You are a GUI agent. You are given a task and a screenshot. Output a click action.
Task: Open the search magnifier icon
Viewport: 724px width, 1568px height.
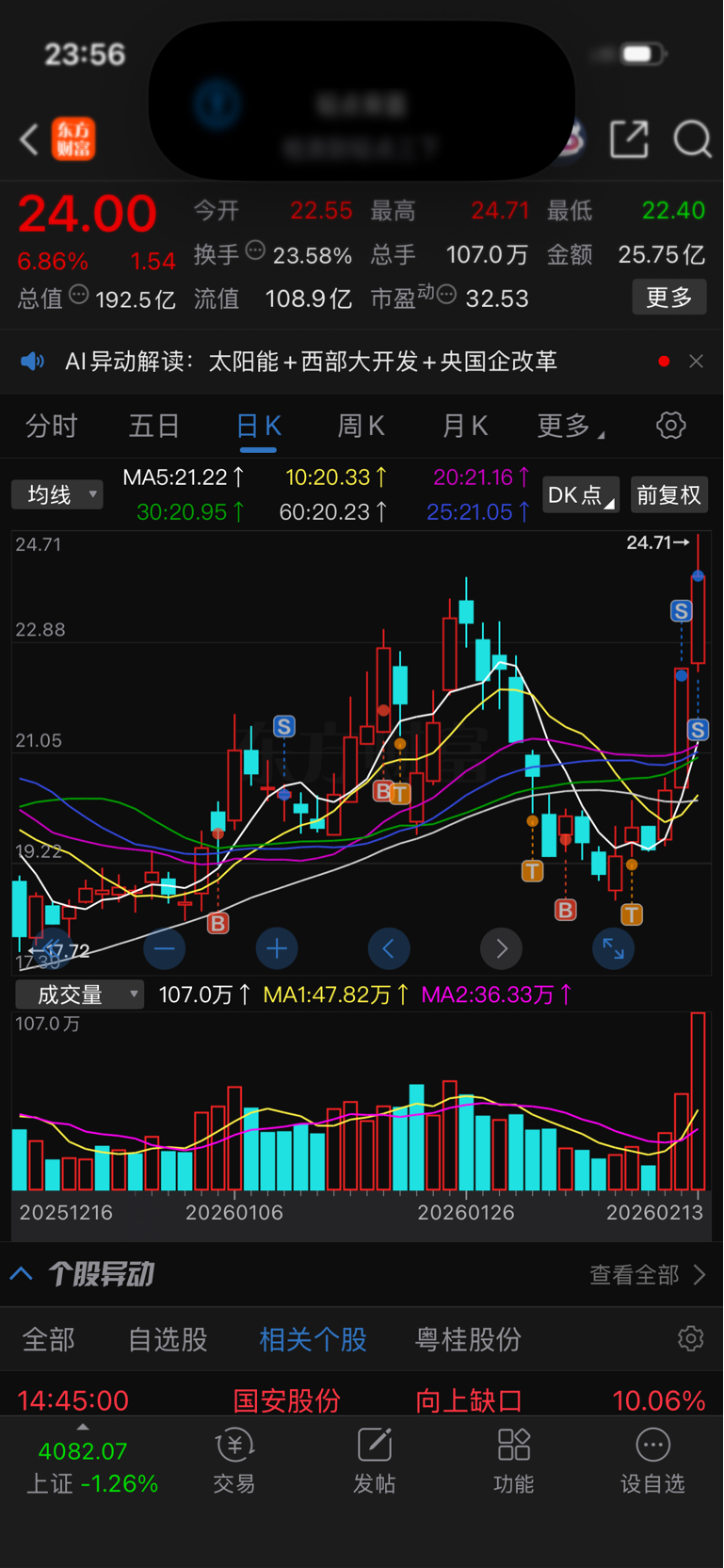pos(692,139)
